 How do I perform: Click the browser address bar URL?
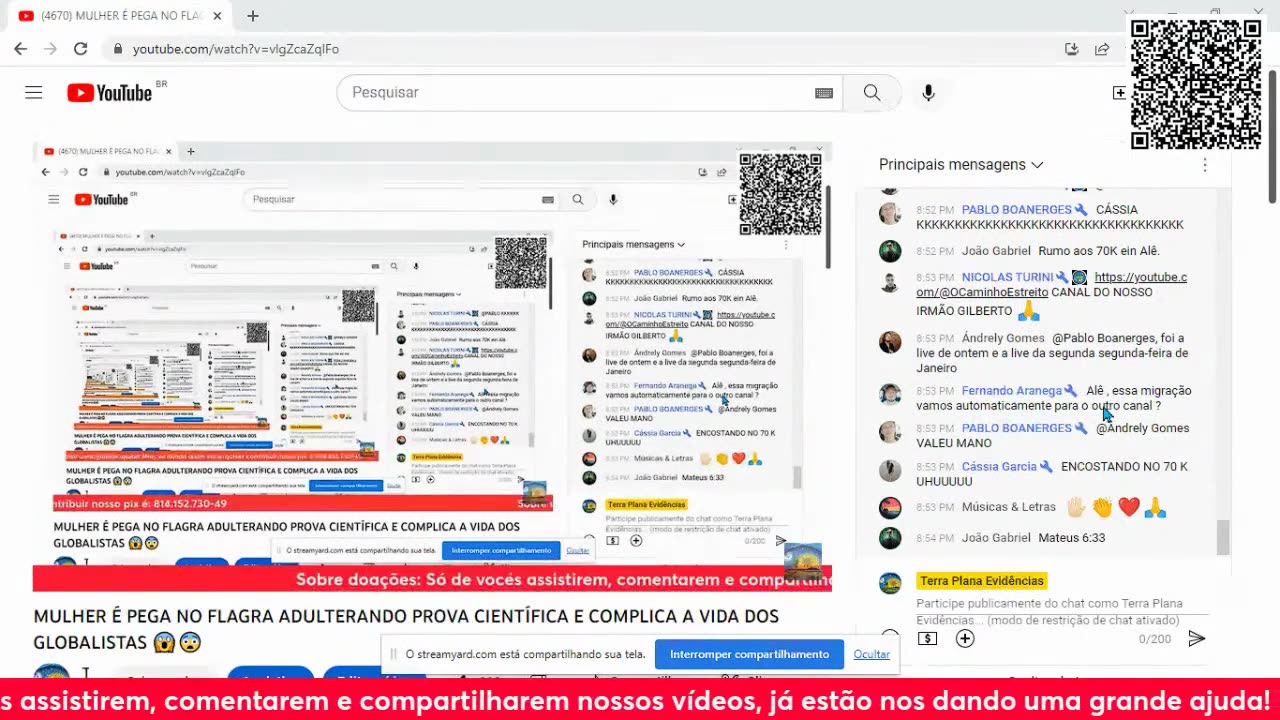235,49
